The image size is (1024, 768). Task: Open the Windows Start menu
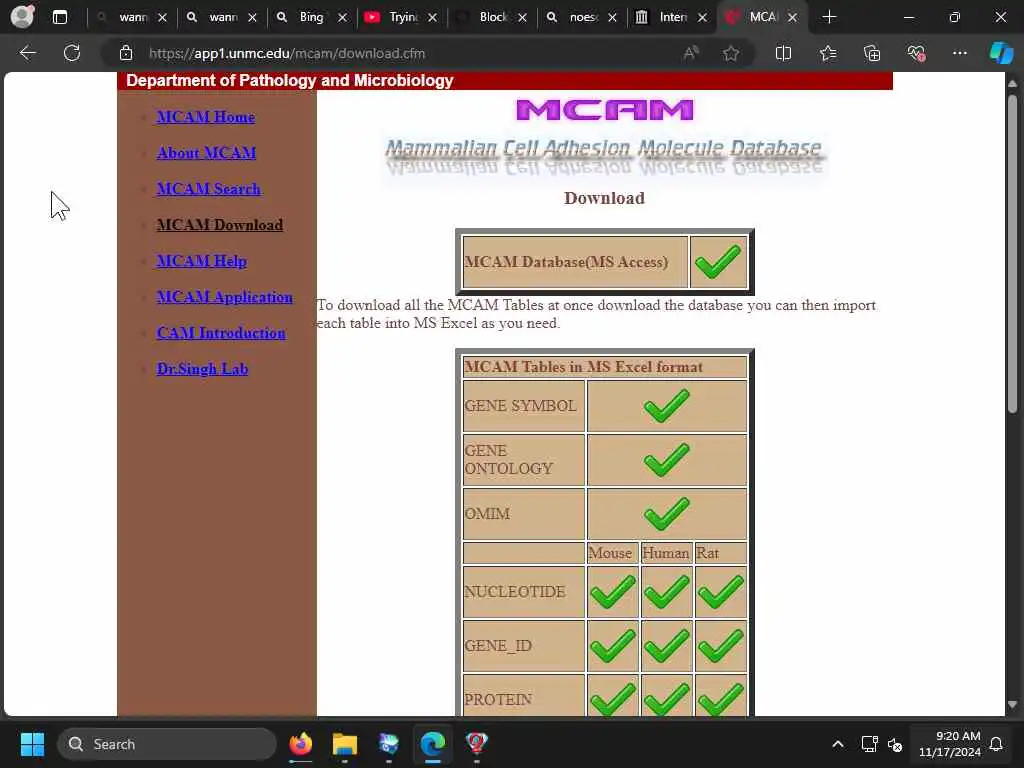pos(32,744)
